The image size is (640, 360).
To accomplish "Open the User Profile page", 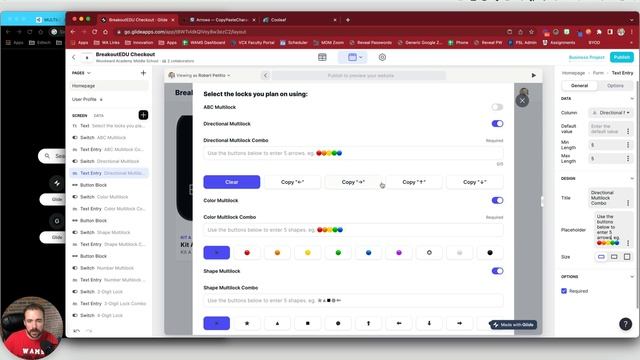I will coord(109,99).
